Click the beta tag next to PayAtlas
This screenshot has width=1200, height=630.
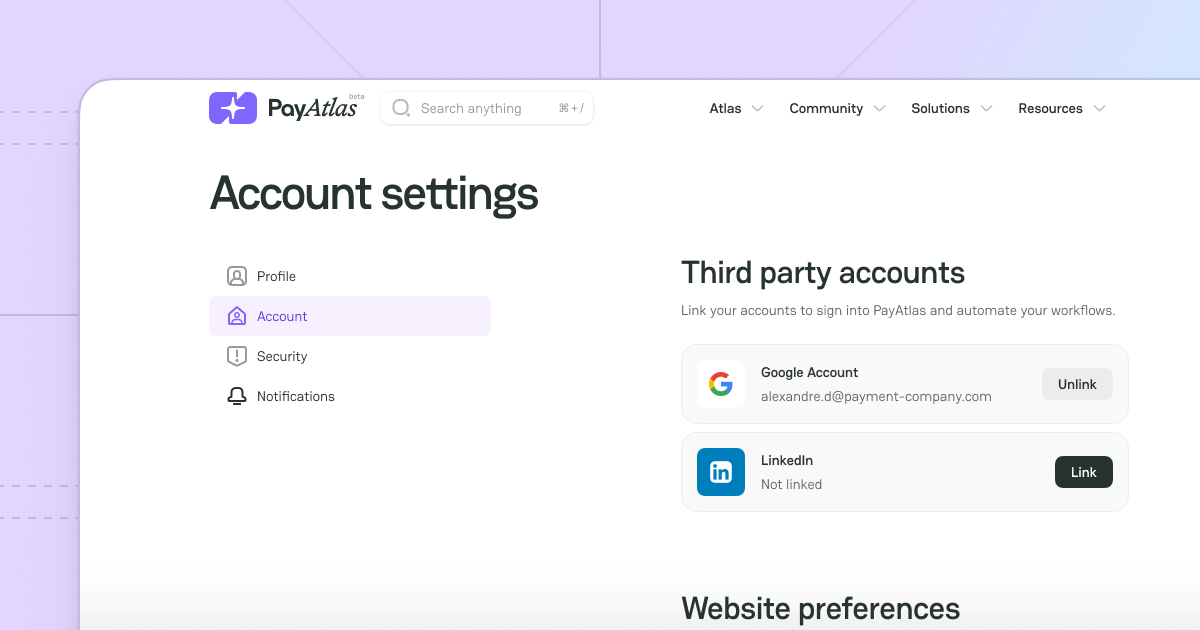click(x=357, y=96)
